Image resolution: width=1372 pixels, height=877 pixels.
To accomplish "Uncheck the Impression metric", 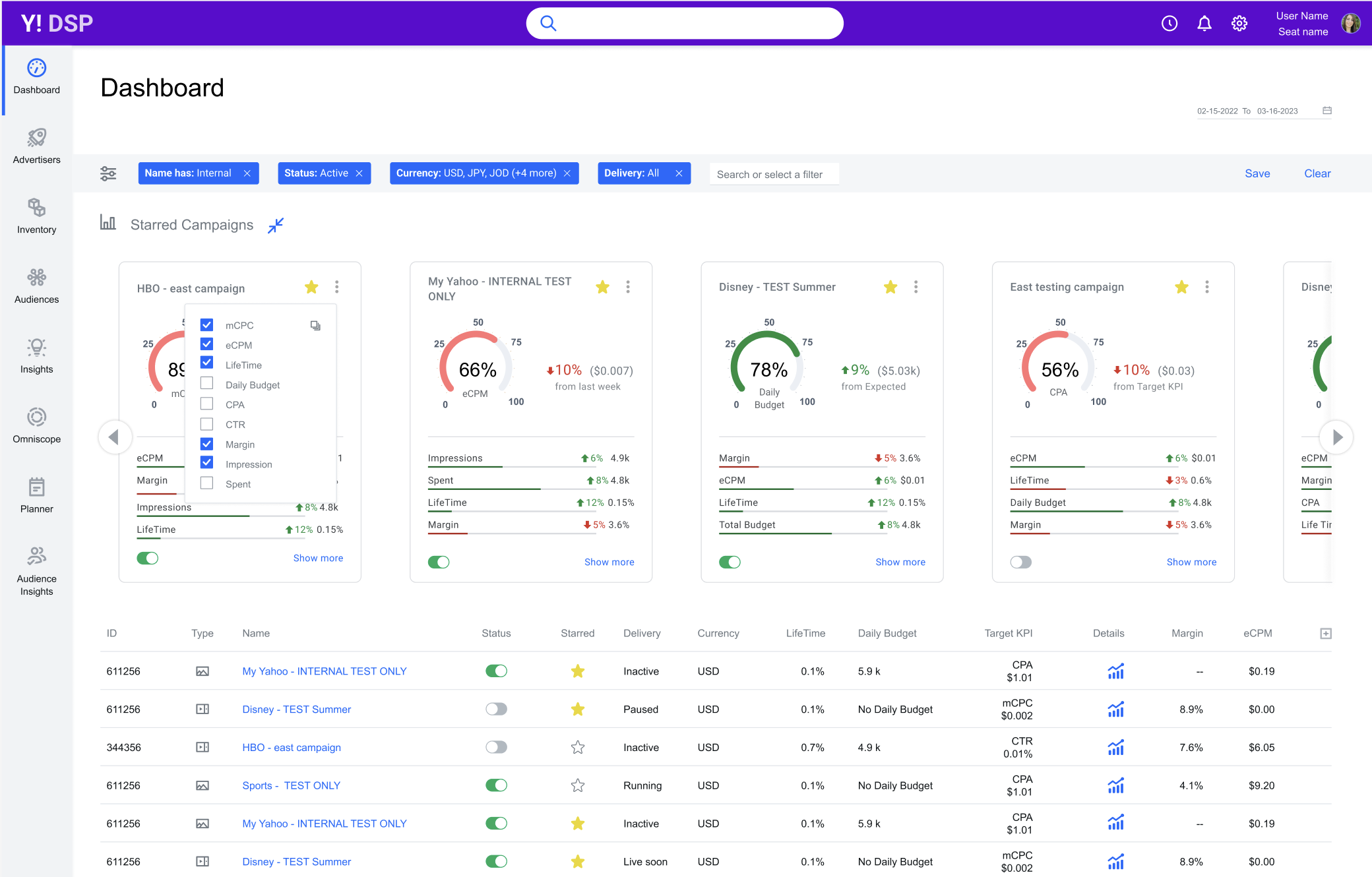I will point(206,462).
